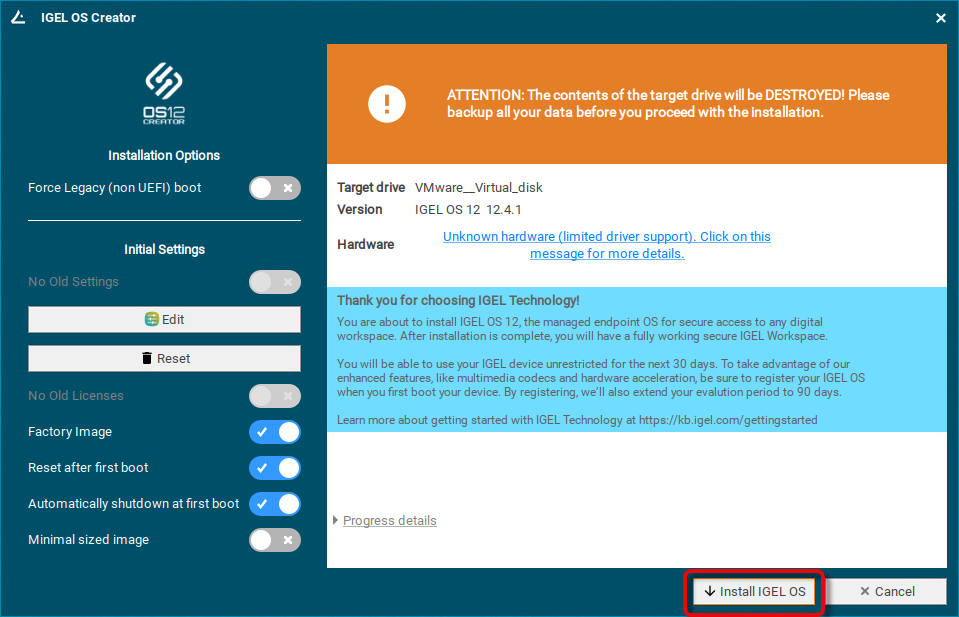959x617 pixels.
Task: Disable Automatically shutdown at first boot
Action: point(274,504)
